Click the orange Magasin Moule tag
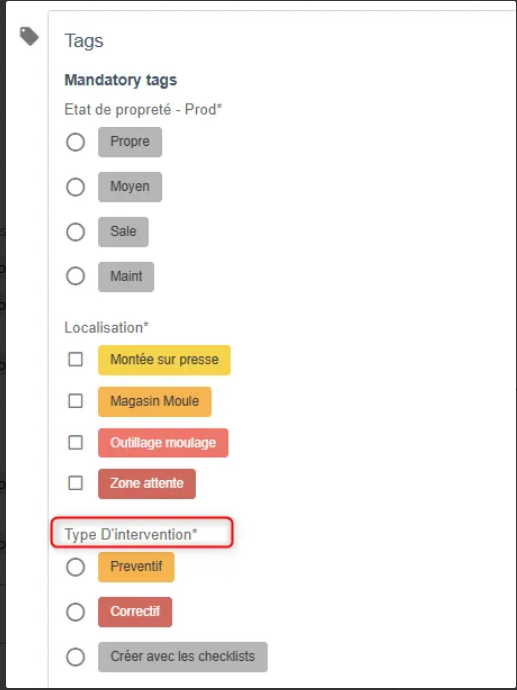This screenshot has width=517, height=690. click(154, 401)
